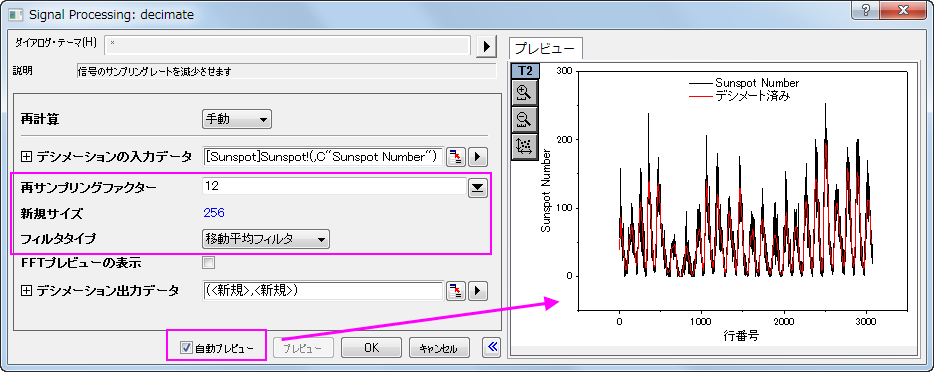Open the 再計算 dropdown set to 手動
Image resolution: width=934 pixels, height=372 pixels.
[237, 120]
